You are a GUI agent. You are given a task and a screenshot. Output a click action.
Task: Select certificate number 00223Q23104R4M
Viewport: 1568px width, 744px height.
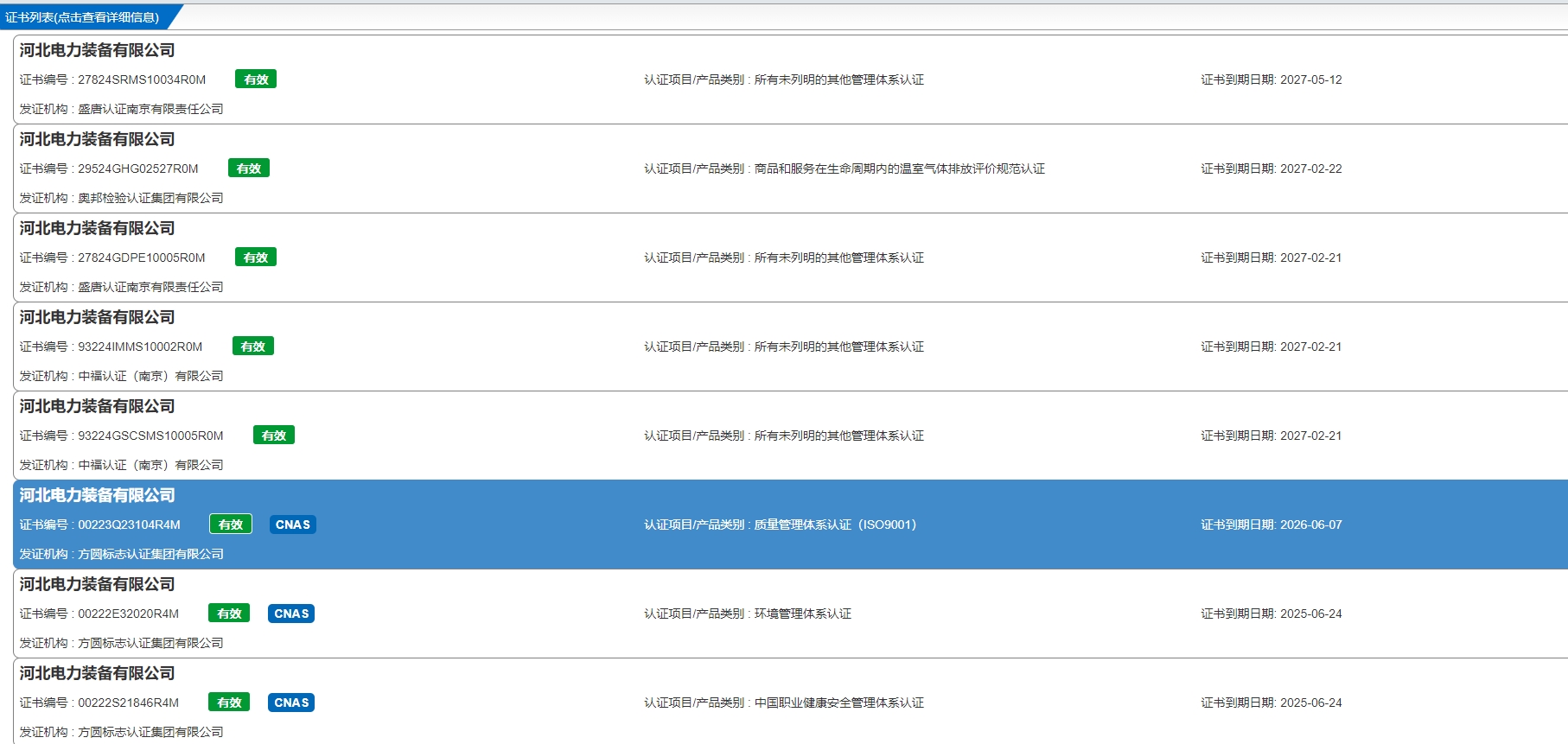pos(130,525)
